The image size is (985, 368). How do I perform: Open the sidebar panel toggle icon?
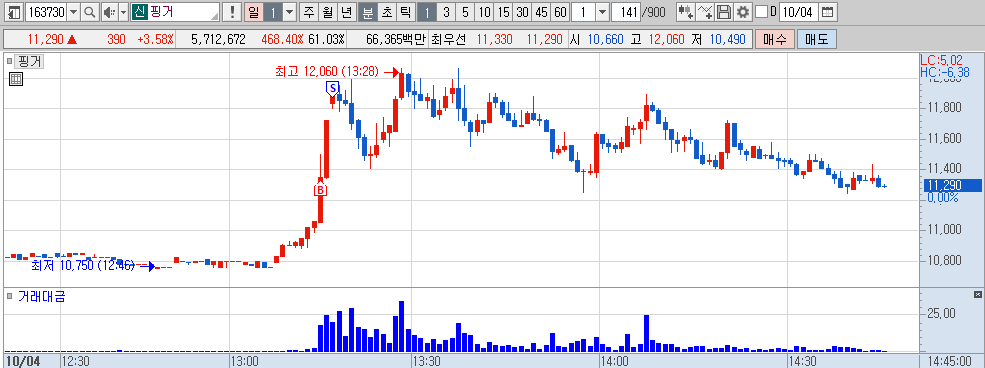[14, 12]
